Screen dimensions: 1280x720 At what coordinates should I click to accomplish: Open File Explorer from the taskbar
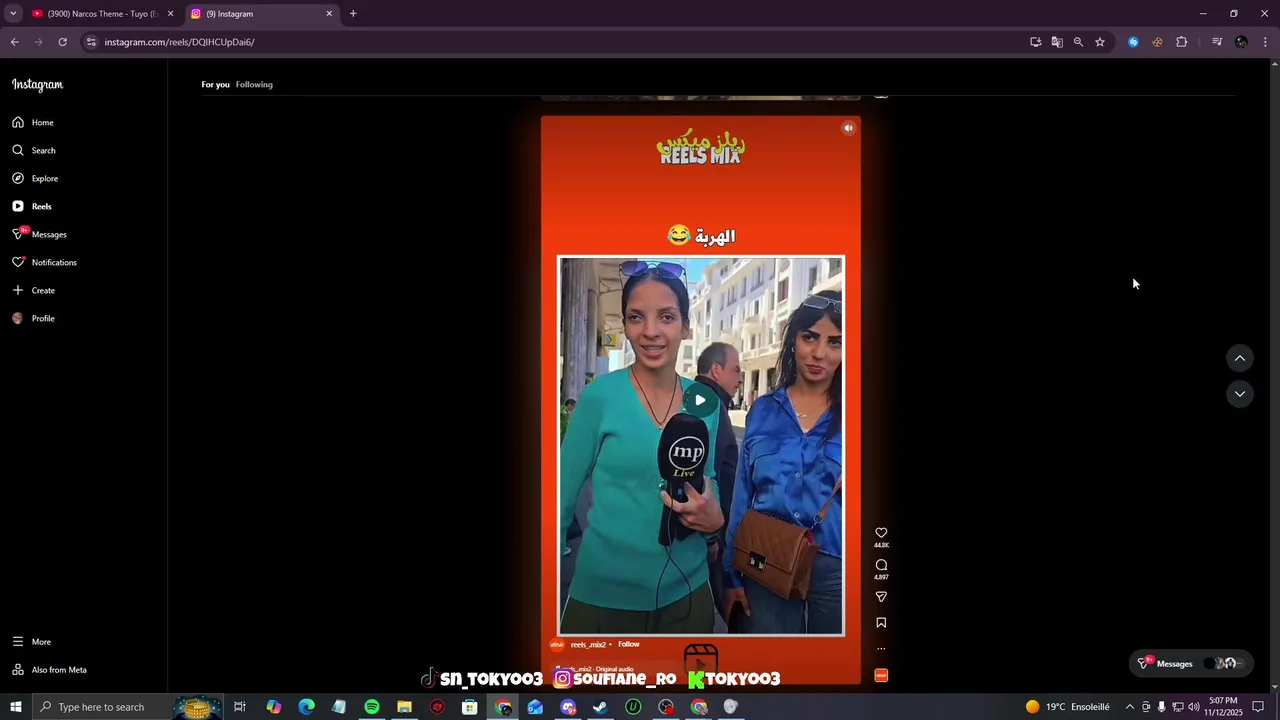coord(404,707)
